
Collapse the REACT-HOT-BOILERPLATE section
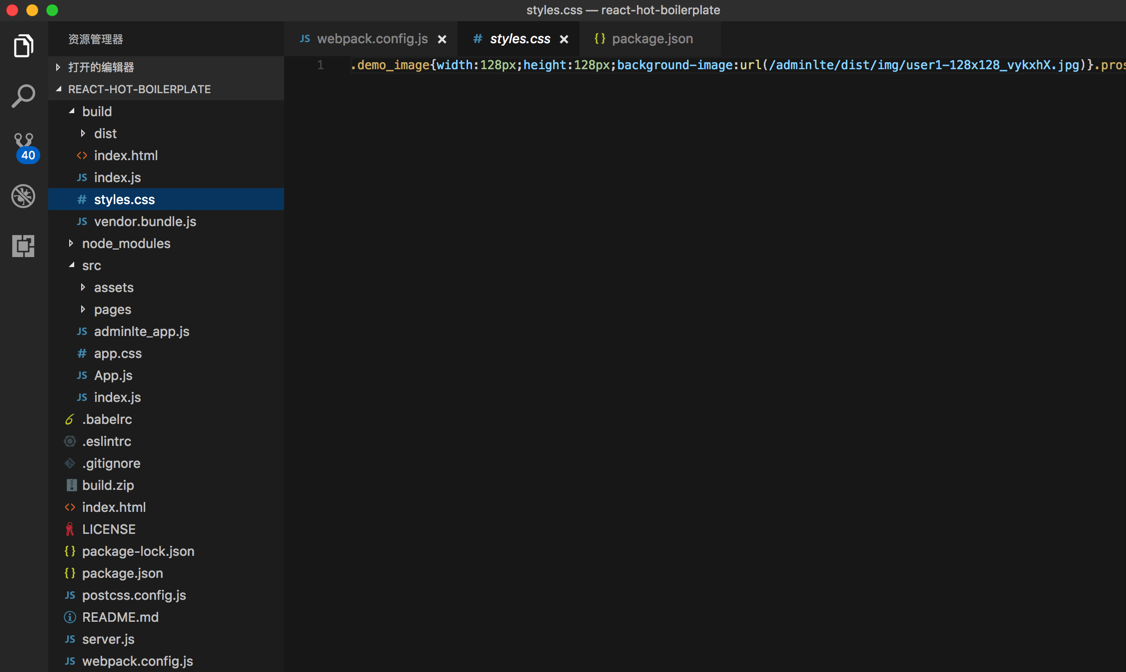point(166,89)
